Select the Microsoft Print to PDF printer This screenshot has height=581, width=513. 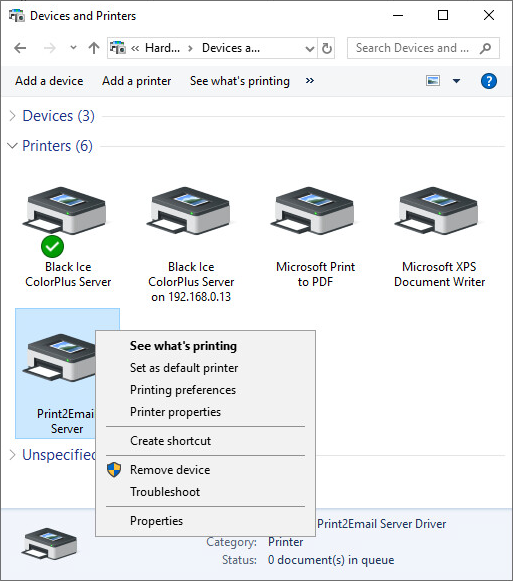click(315, 237)
